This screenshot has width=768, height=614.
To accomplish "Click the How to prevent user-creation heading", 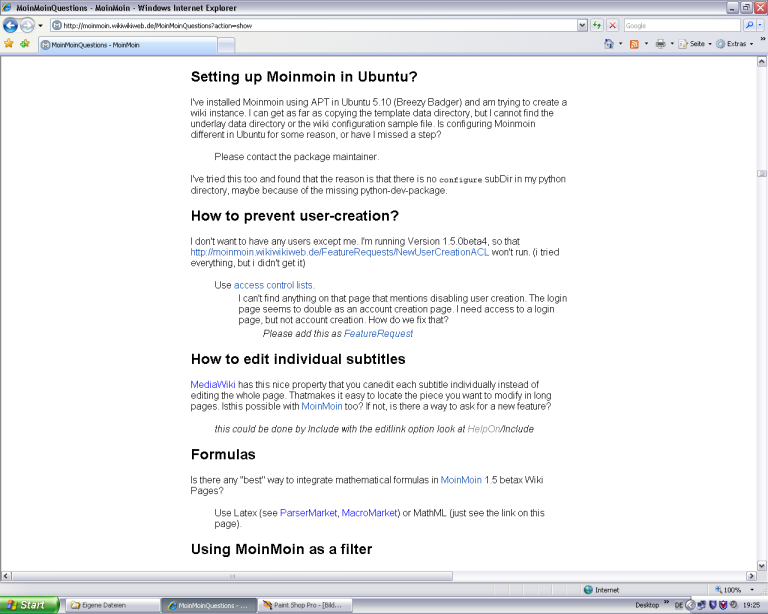I will pyautogui.click(x=295, y=216).
